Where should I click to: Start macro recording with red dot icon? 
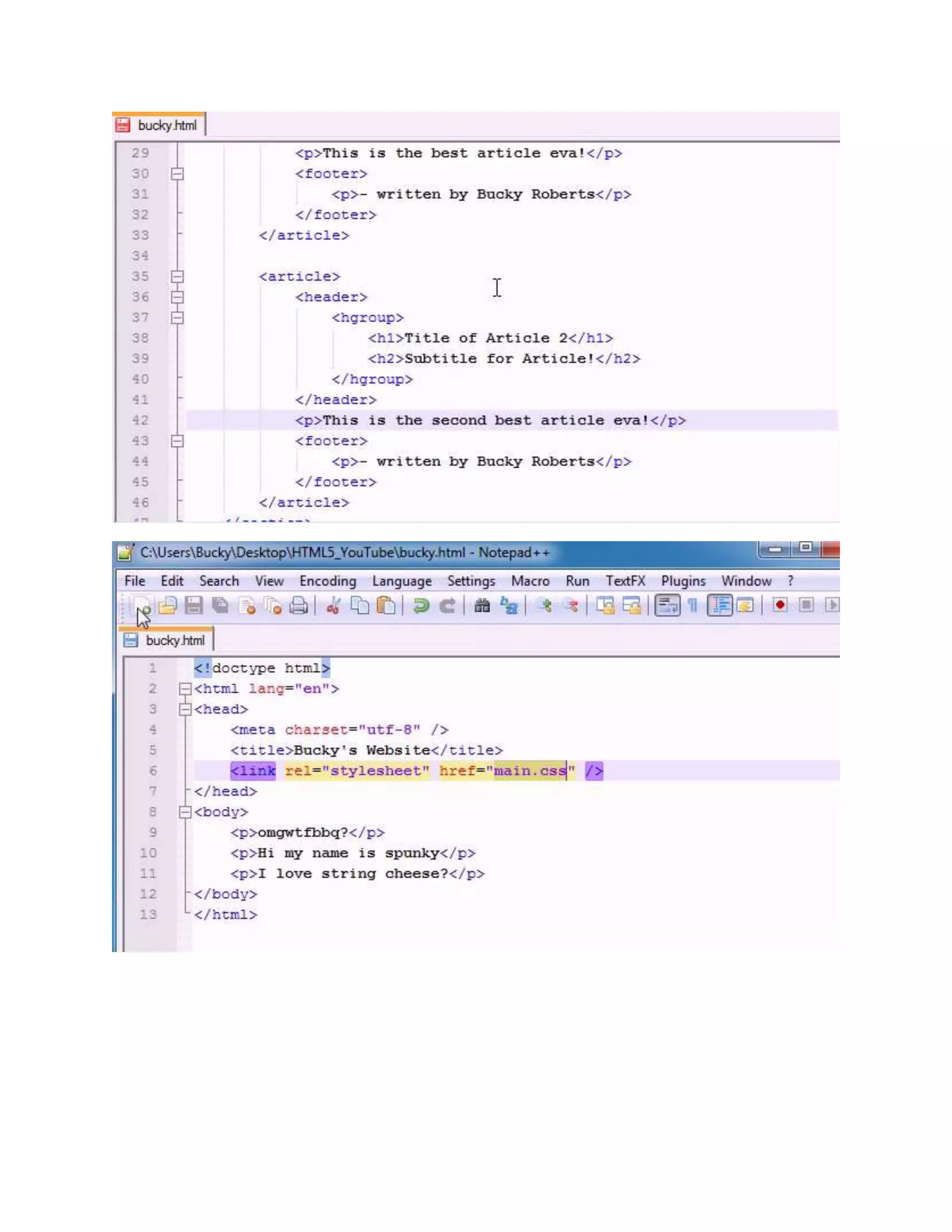780,605
